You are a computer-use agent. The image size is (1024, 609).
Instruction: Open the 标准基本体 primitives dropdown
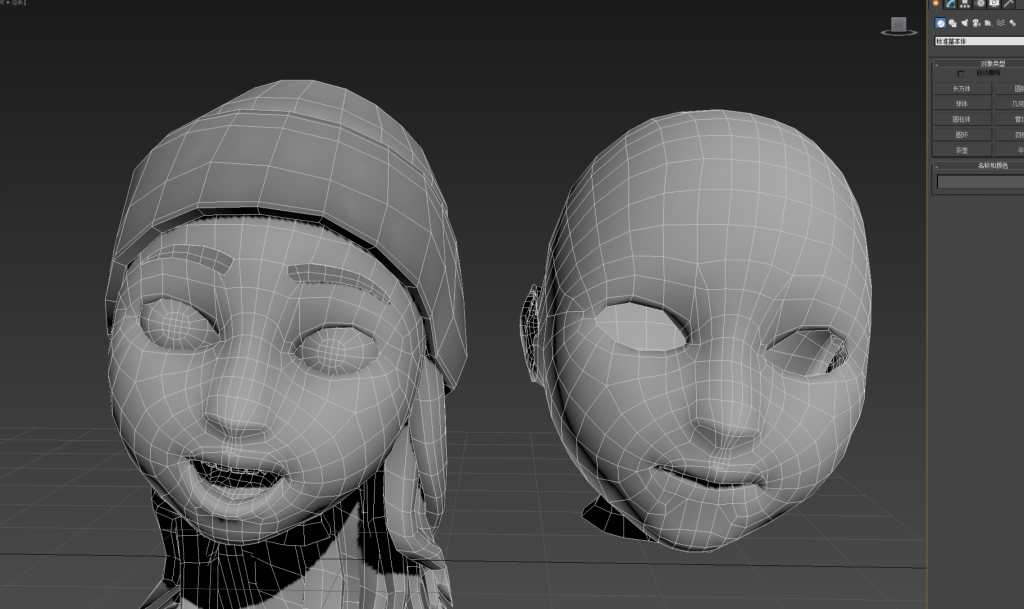tap(979, 41)
